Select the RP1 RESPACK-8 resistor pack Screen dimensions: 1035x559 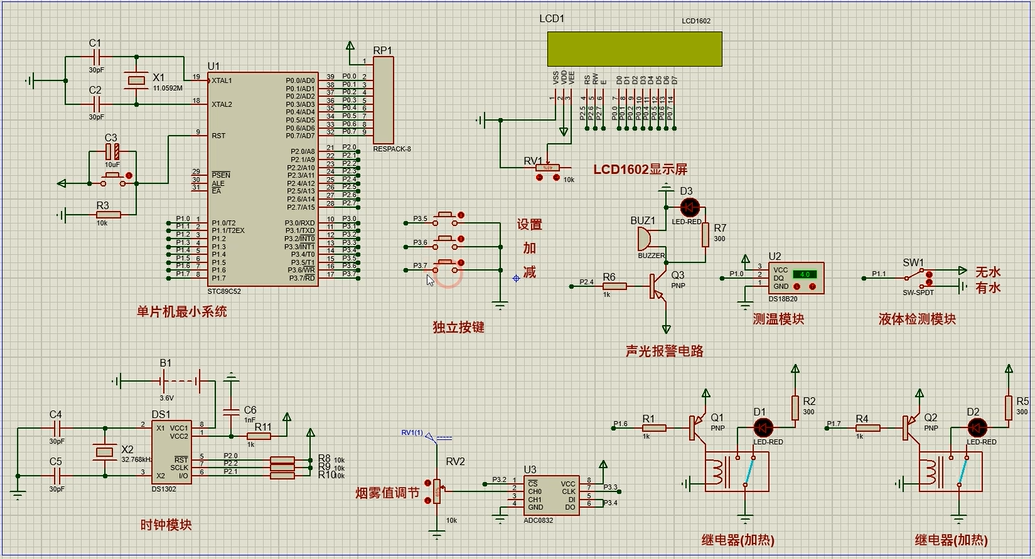point(384,99)
